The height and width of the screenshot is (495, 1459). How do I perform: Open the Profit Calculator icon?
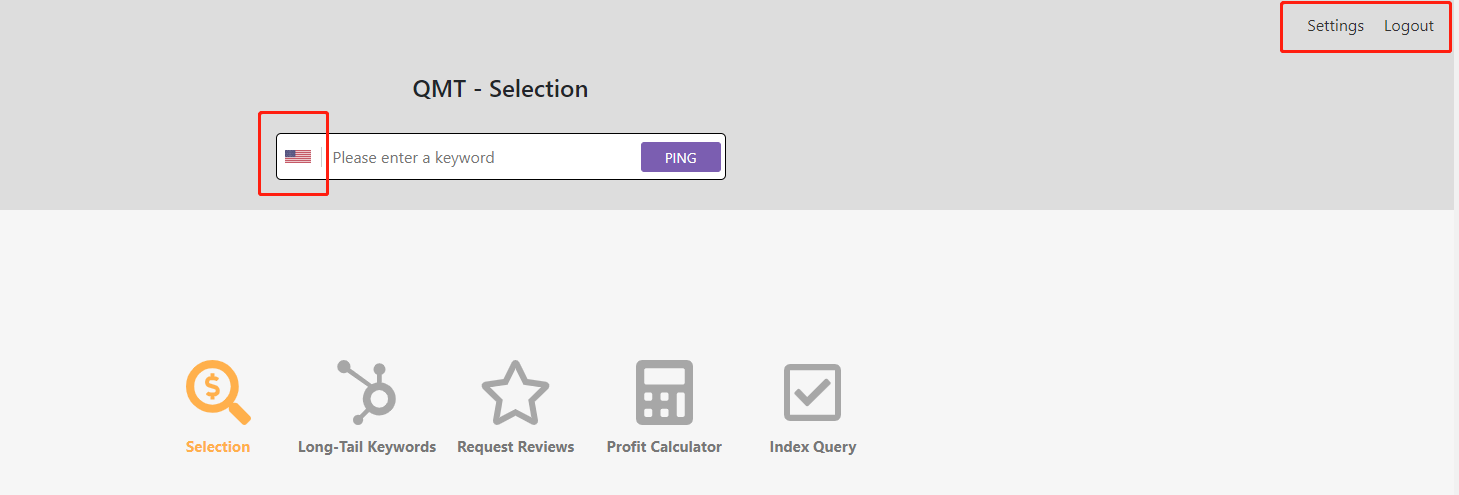[x=664, y=392]
